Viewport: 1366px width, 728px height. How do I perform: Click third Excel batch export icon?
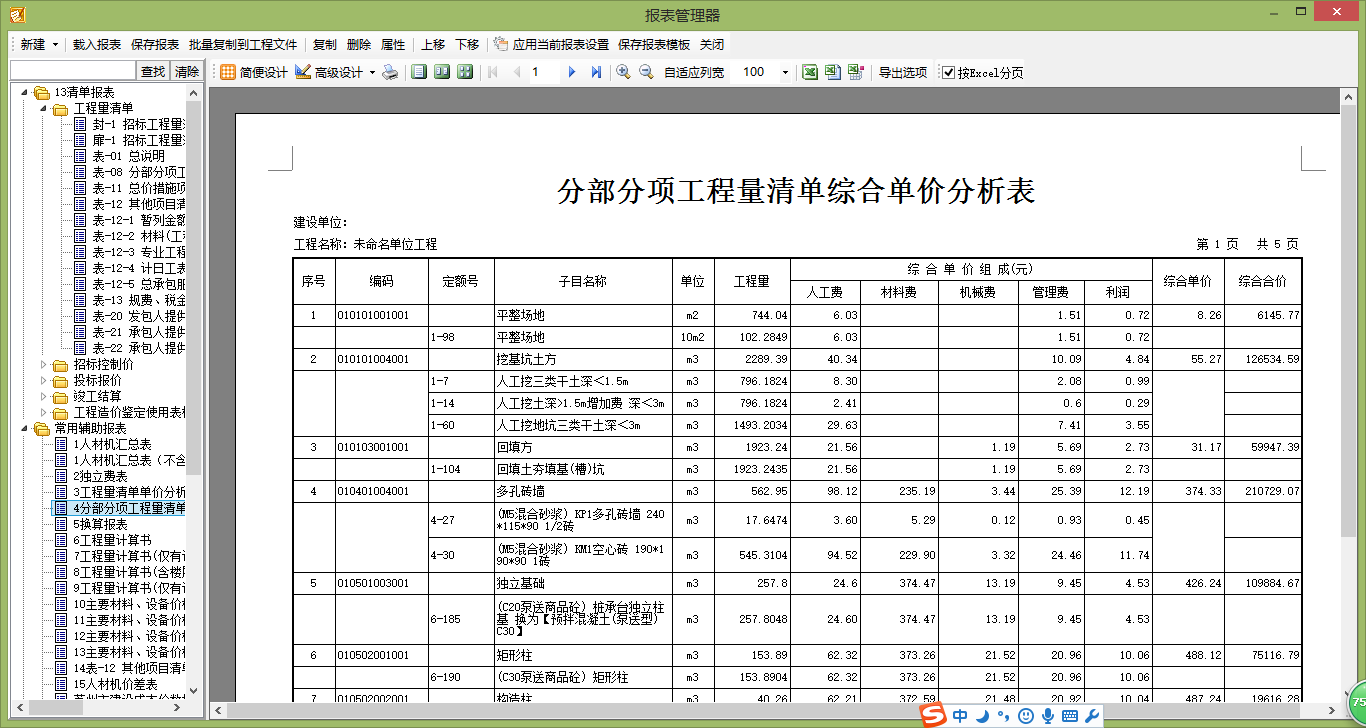pyautogui.click(x=856, y=72)
